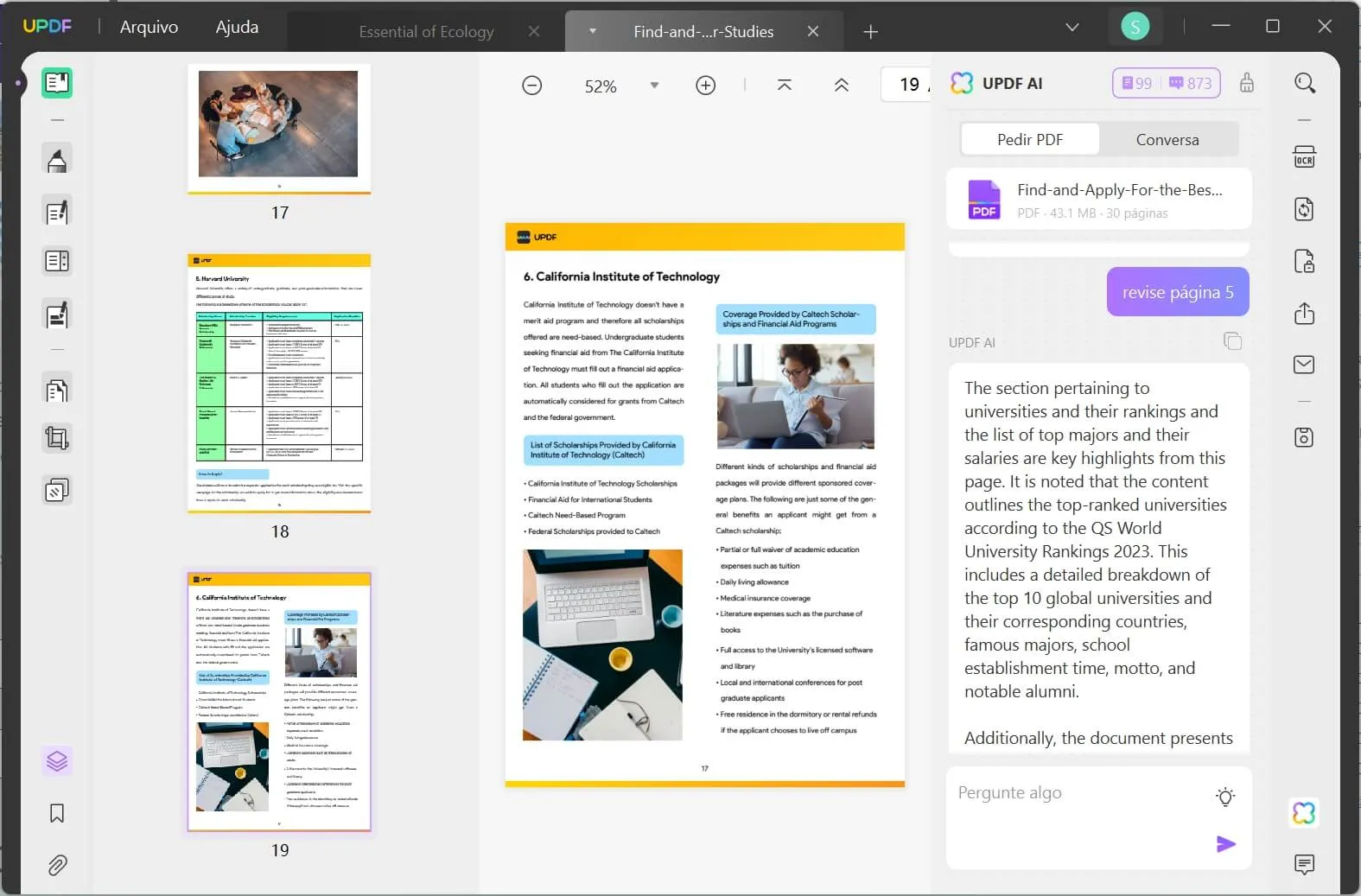1361x896 pixels.
Task: Add a new tab with plus
Action: [871, 32]
